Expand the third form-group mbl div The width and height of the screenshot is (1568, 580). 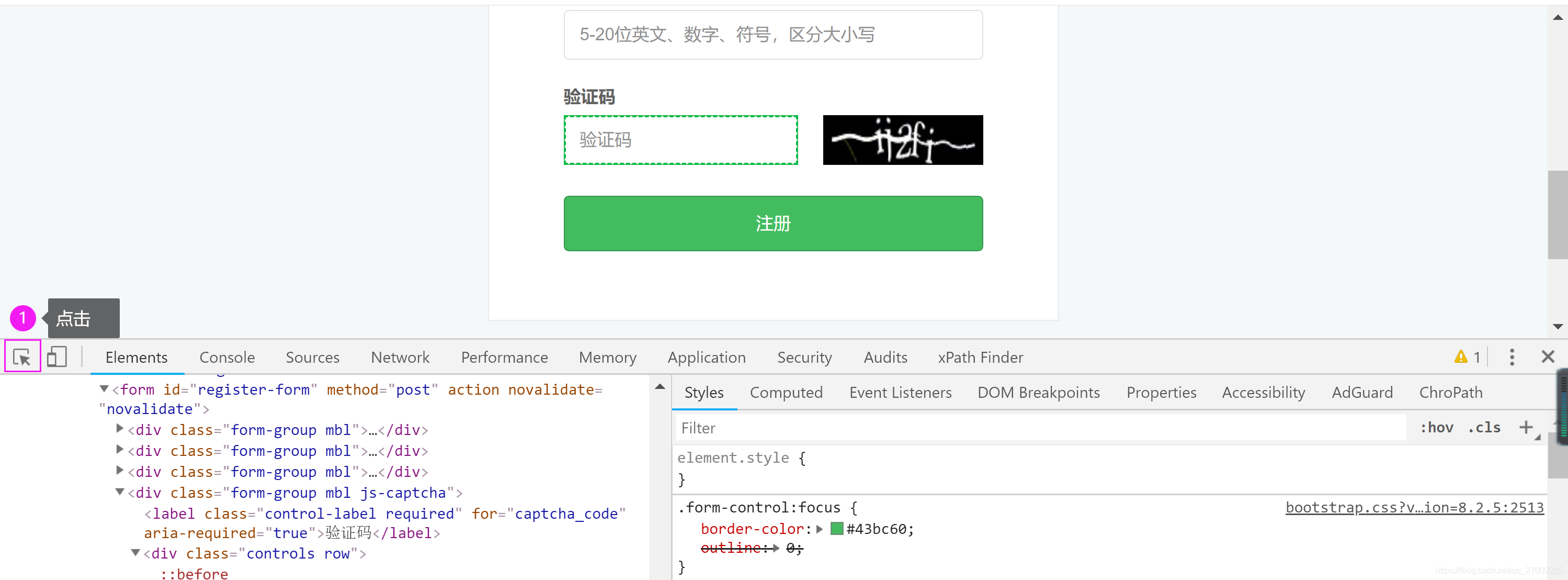click(120, 470)
